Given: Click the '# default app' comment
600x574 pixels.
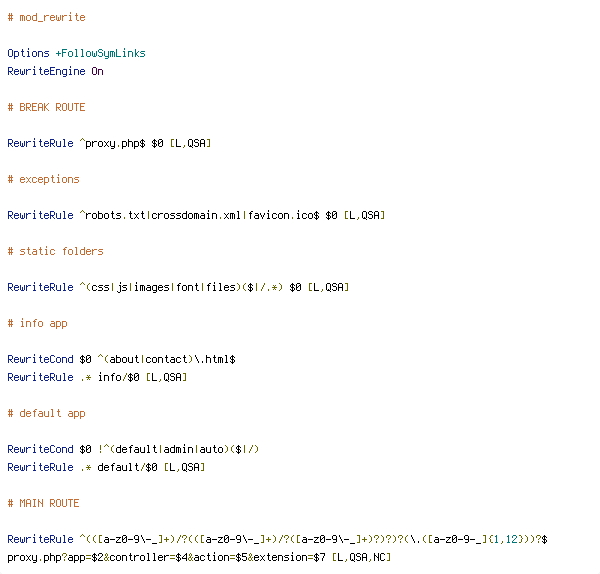Looking at the screenshot, I should click(46, 414).
